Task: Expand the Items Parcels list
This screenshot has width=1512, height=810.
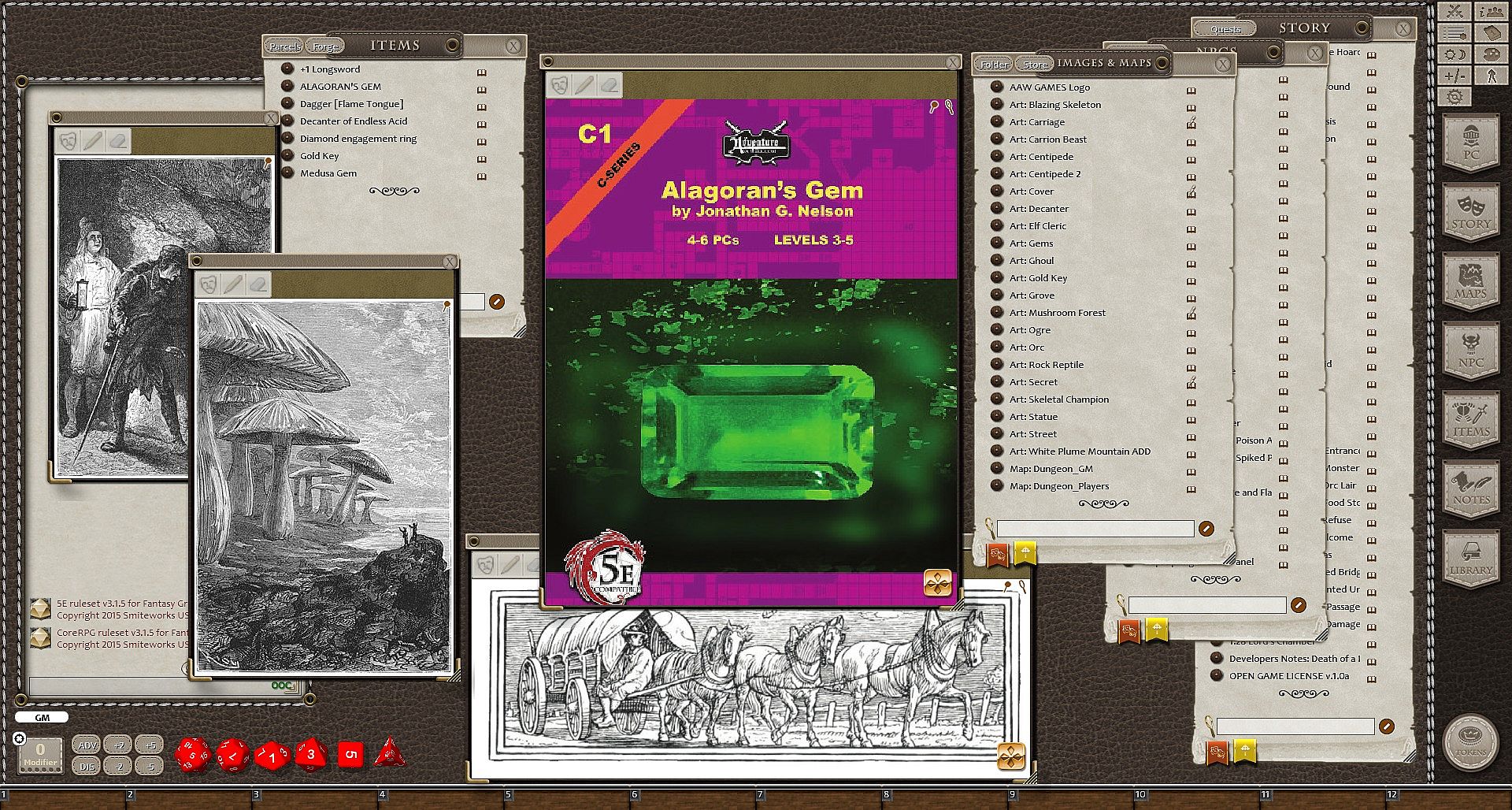Action: [284, 46]
